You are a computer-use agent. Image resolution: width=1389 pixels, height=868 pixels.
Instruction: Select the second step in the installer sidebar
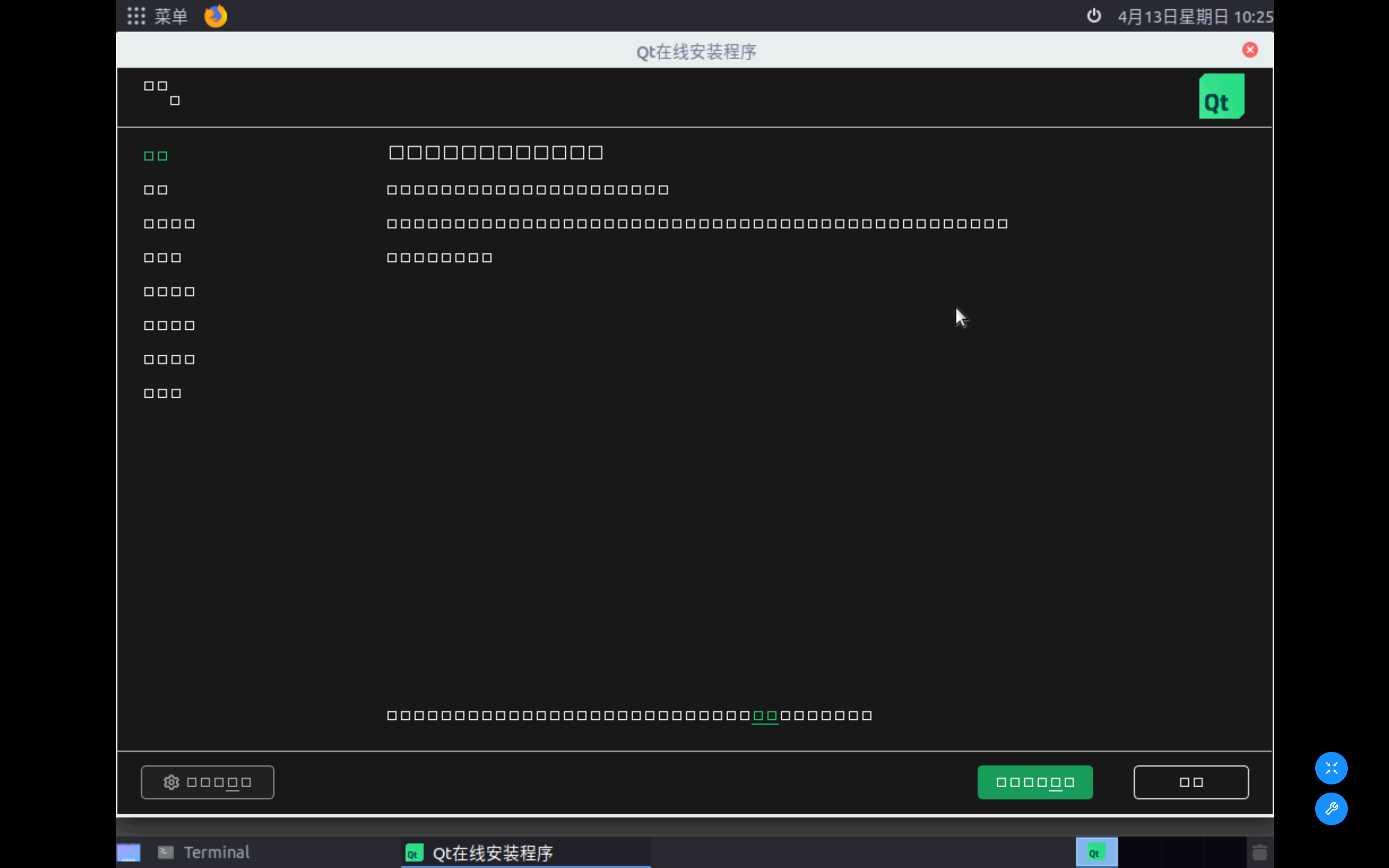(x=156, y=189)
